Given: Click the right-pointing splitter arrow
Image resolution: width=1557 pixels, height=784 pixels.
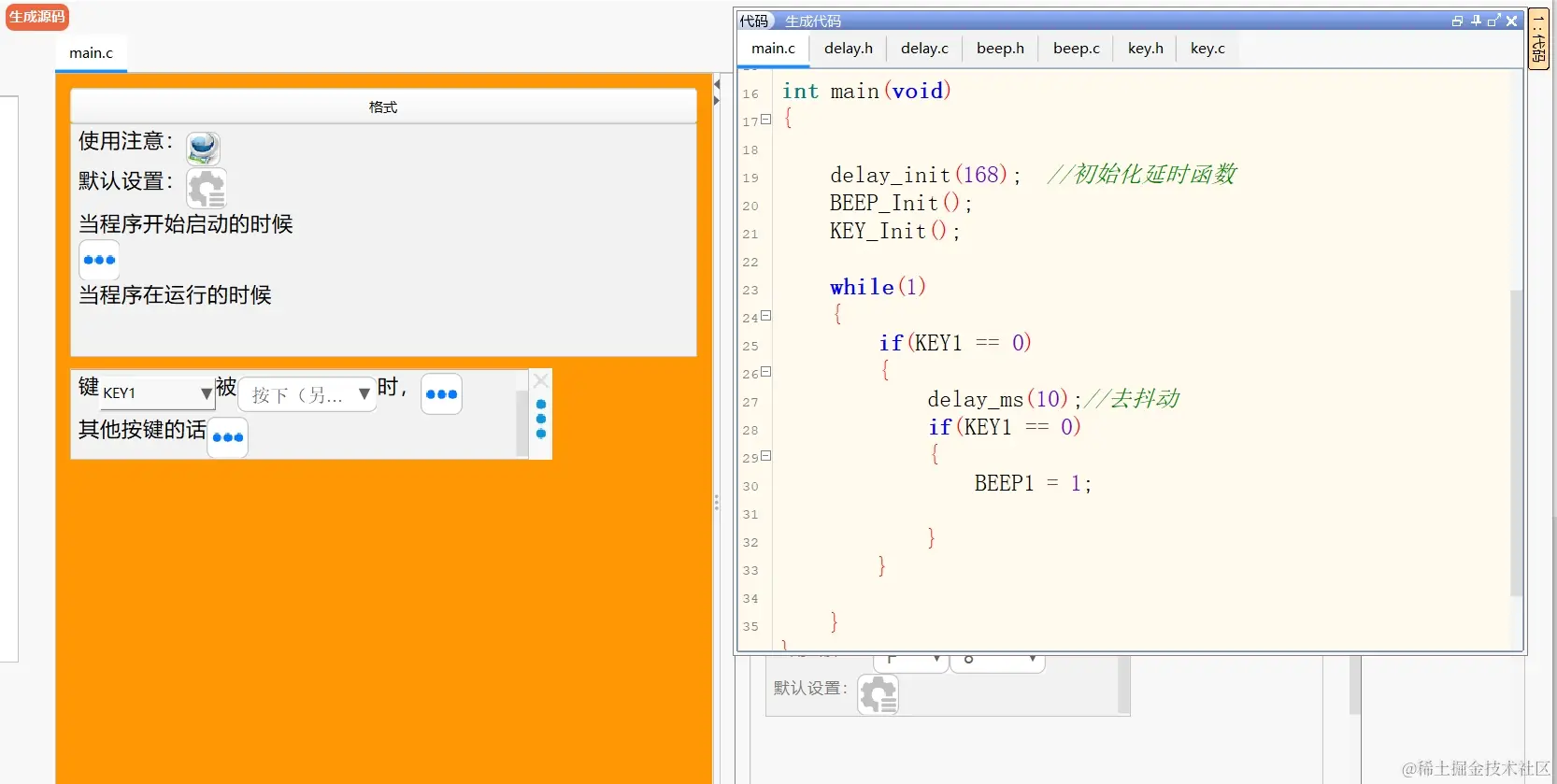Looking at the screenshot, I should pyautogui.click(x=716, y=100).
